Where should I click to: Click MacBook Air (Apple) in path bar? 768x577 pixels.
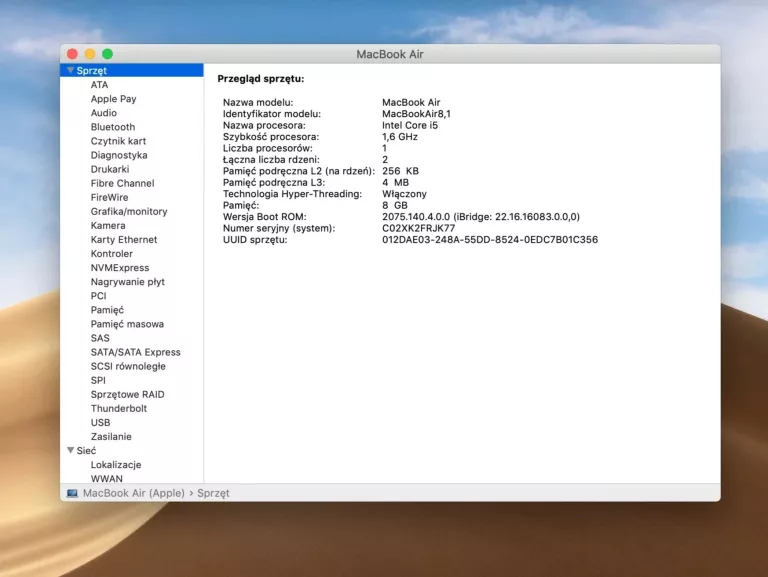coord(134,493)
